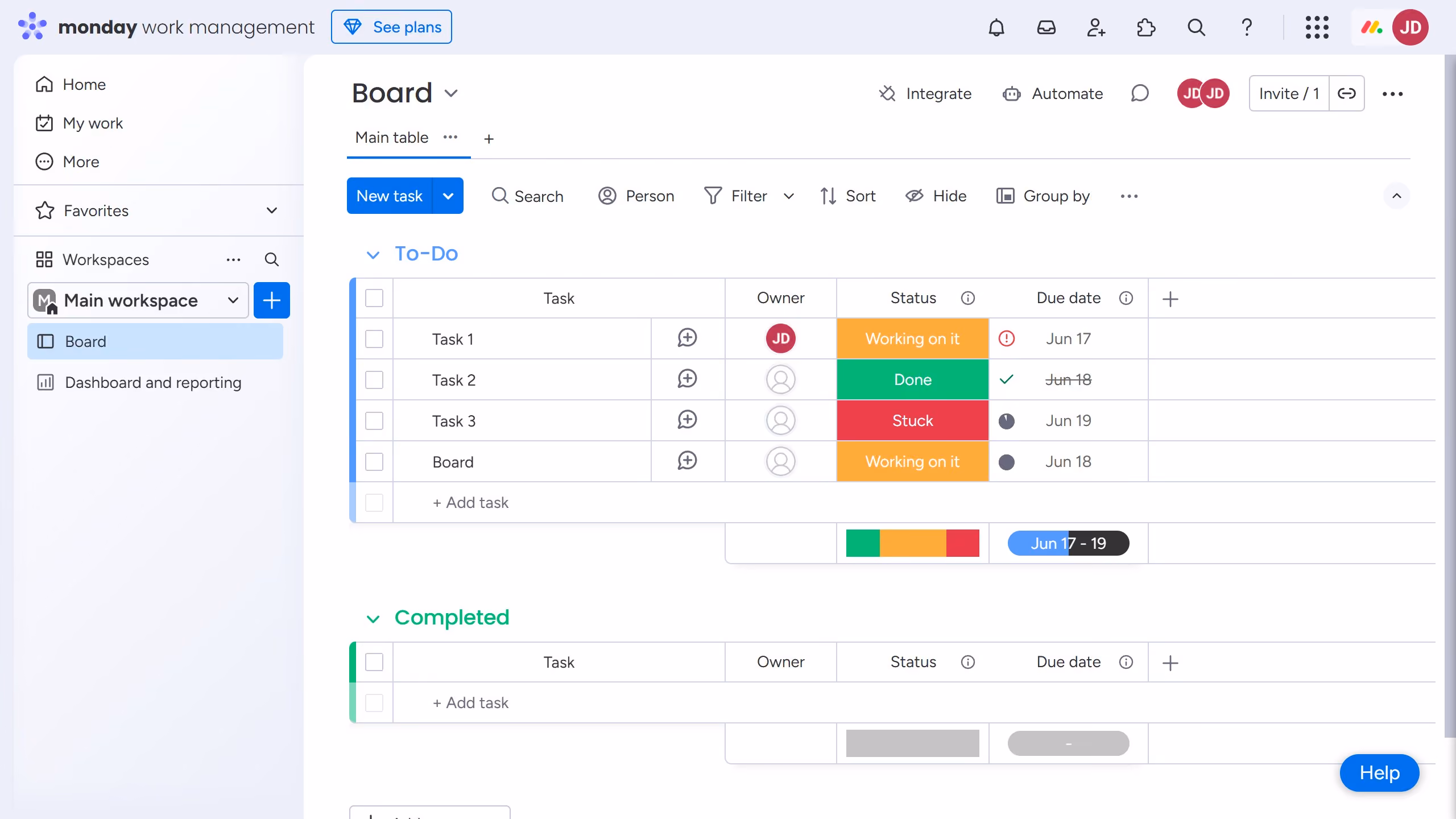This screenshot has width=1456, height=819.
Task: Change Task 3 Stuck status
Action: (912, 420)
